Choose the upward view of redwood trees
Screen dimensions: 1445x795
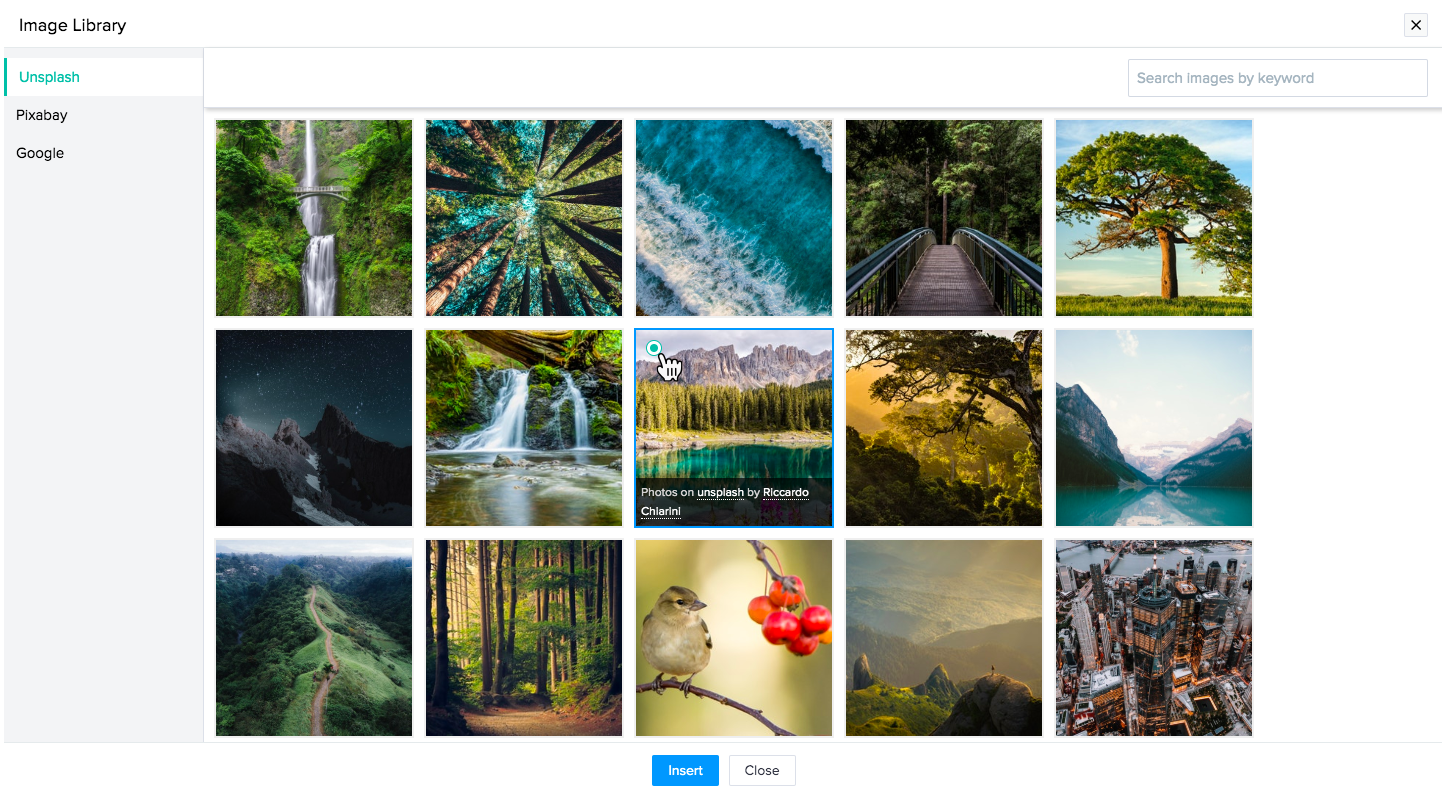(x=524, y=218)
